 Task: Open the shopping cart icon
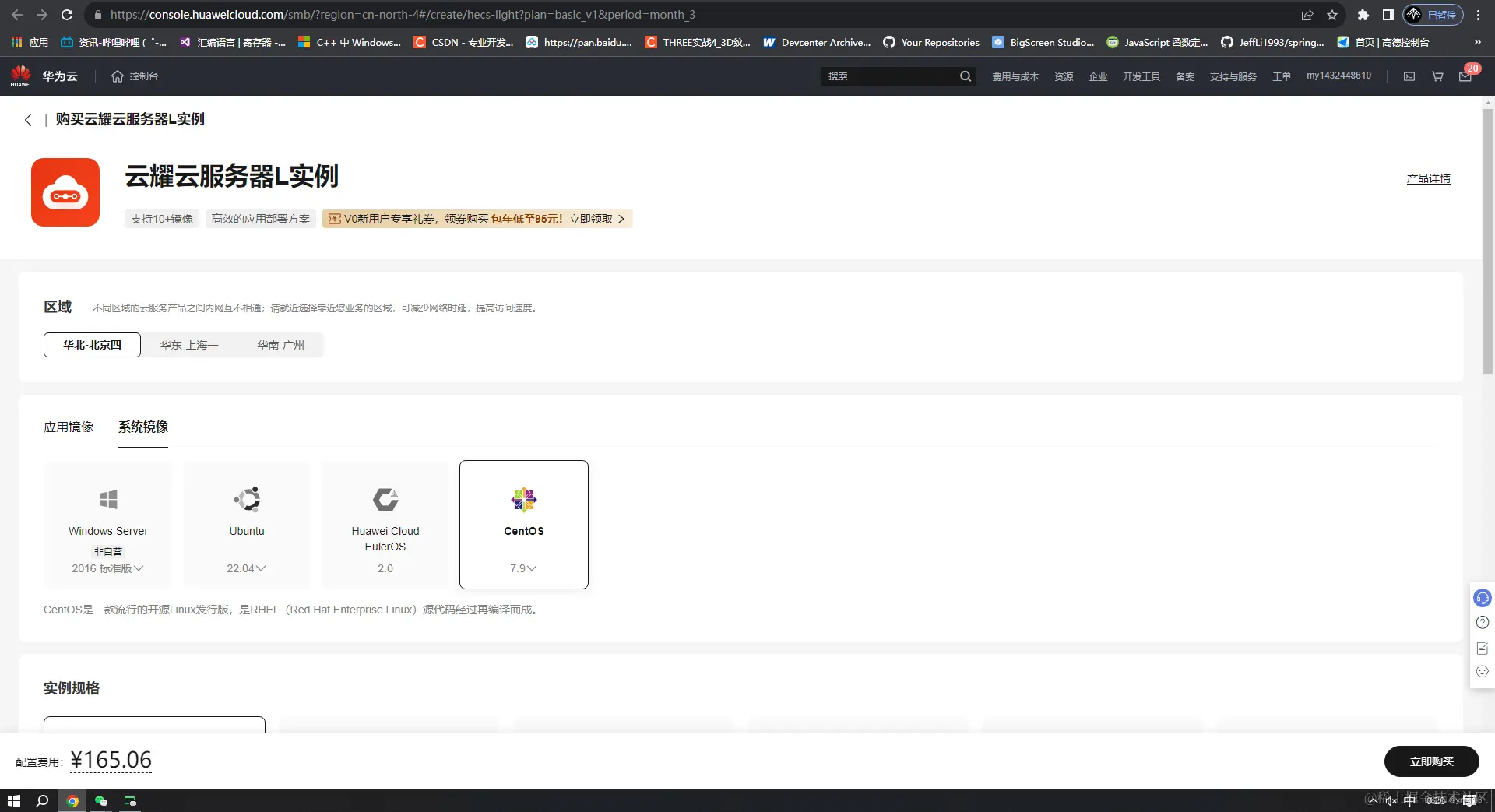click(1437, 76)
